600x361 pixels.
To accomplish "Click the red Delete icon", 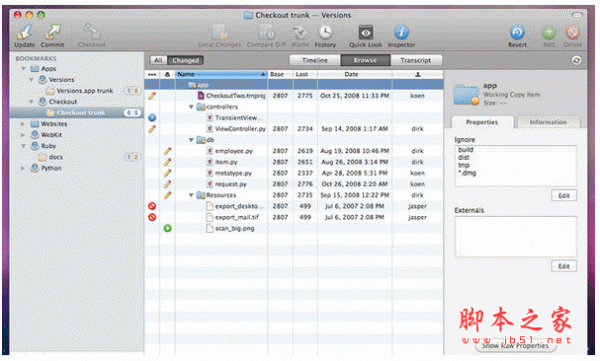I will coord(572,33).
